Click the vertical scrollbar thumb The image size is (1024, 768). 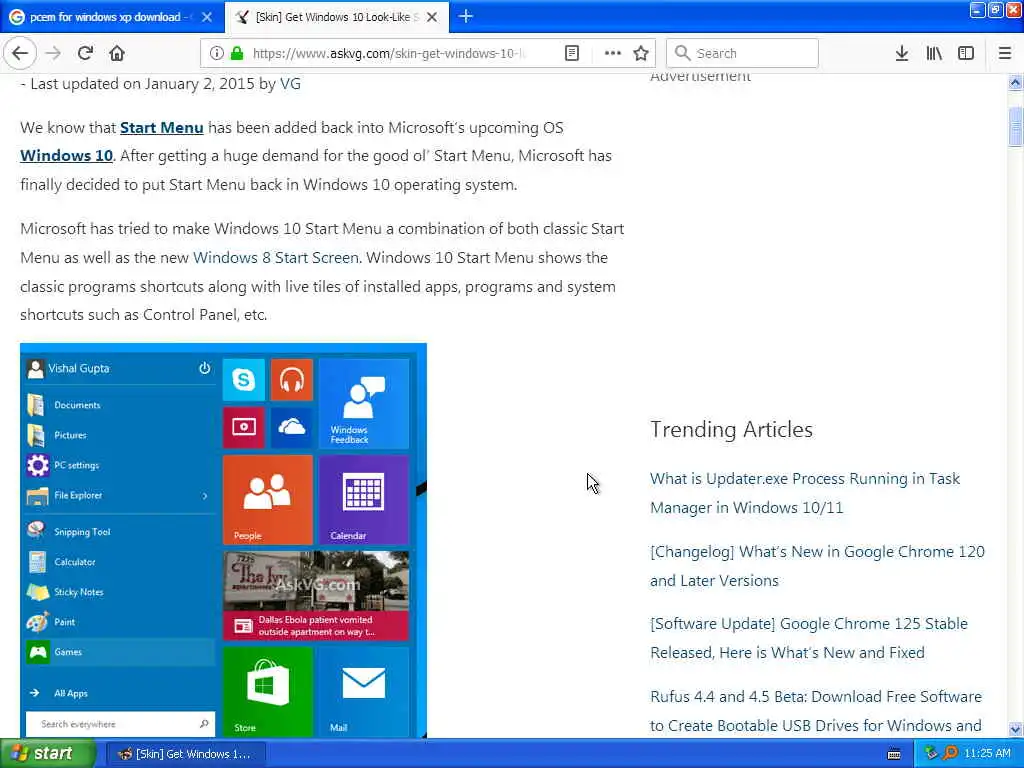click(x=1015, y=125)
